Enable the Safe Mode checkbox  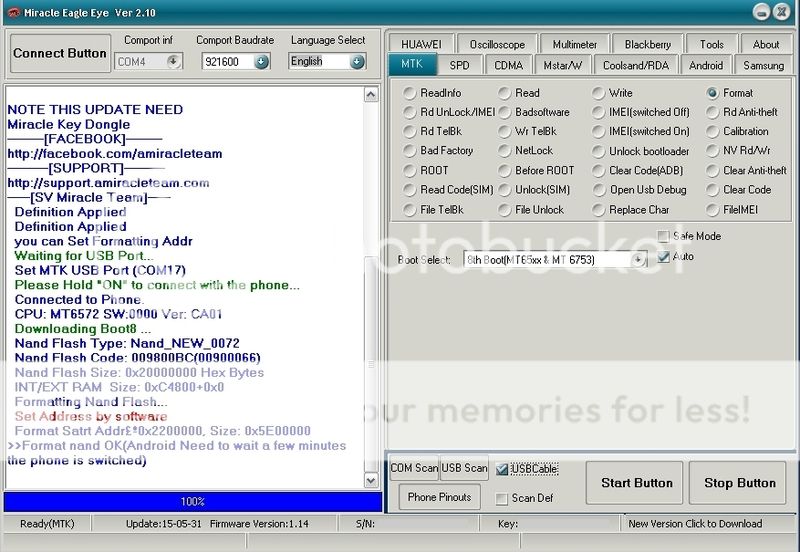[x=663, y=236]
